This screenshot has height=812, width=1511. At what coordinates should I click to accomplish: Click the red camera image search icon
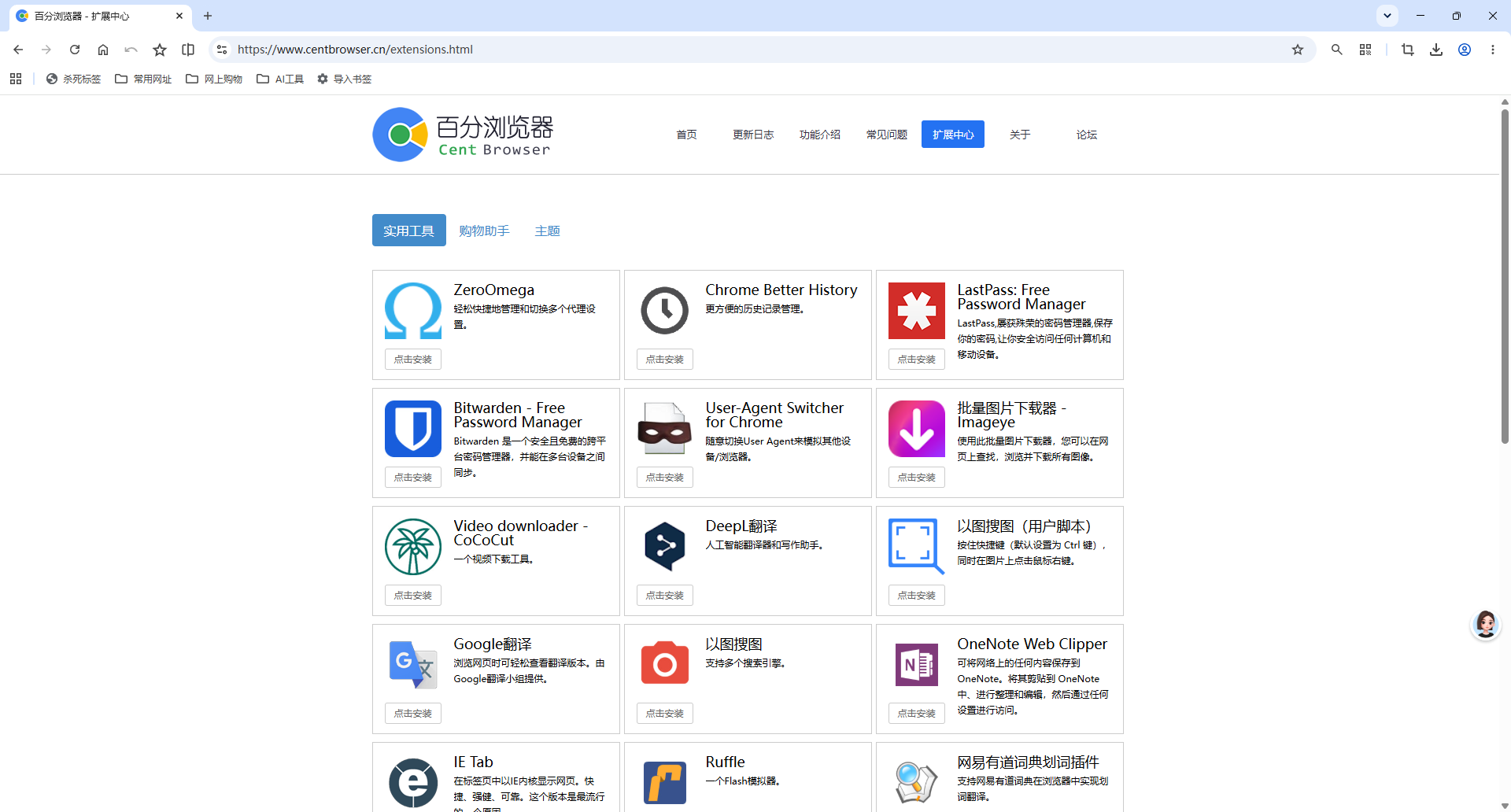pos(665,663)
